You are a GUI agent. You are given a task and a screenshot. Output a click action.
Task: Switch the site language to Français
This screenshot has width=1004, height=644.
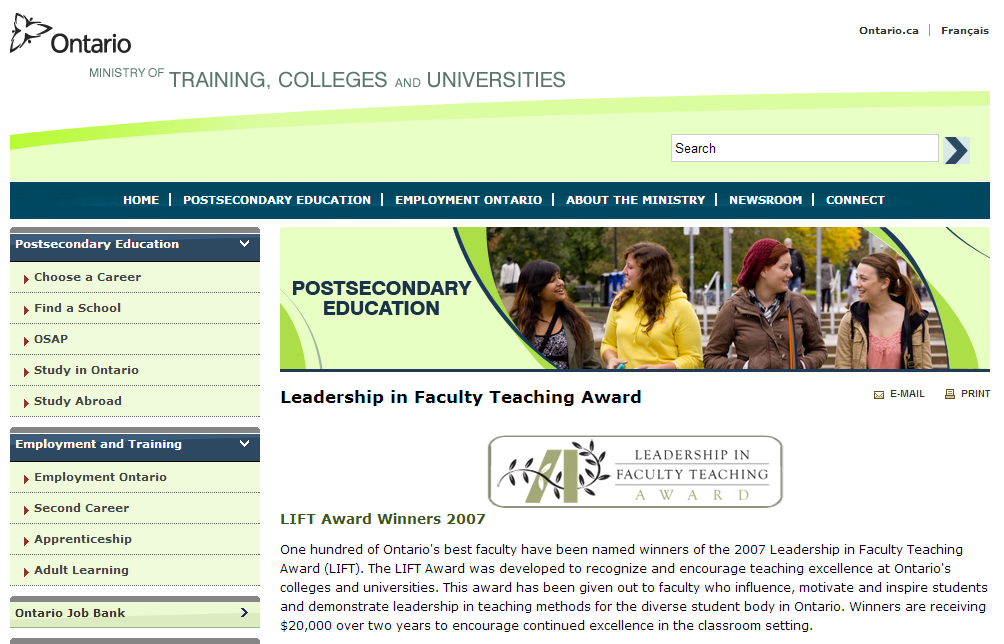tap(965, 31)
